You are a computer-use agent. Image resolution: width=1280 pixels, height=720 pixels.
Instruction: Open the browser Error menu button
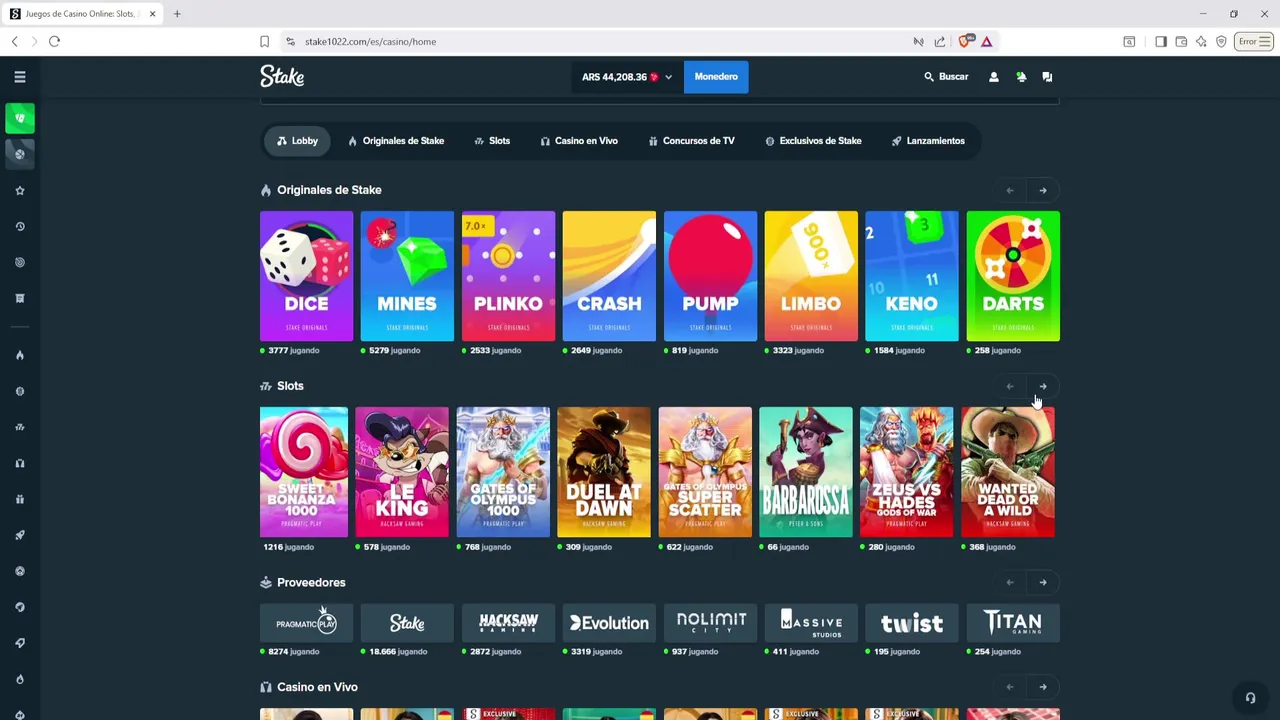point(1254,41)
